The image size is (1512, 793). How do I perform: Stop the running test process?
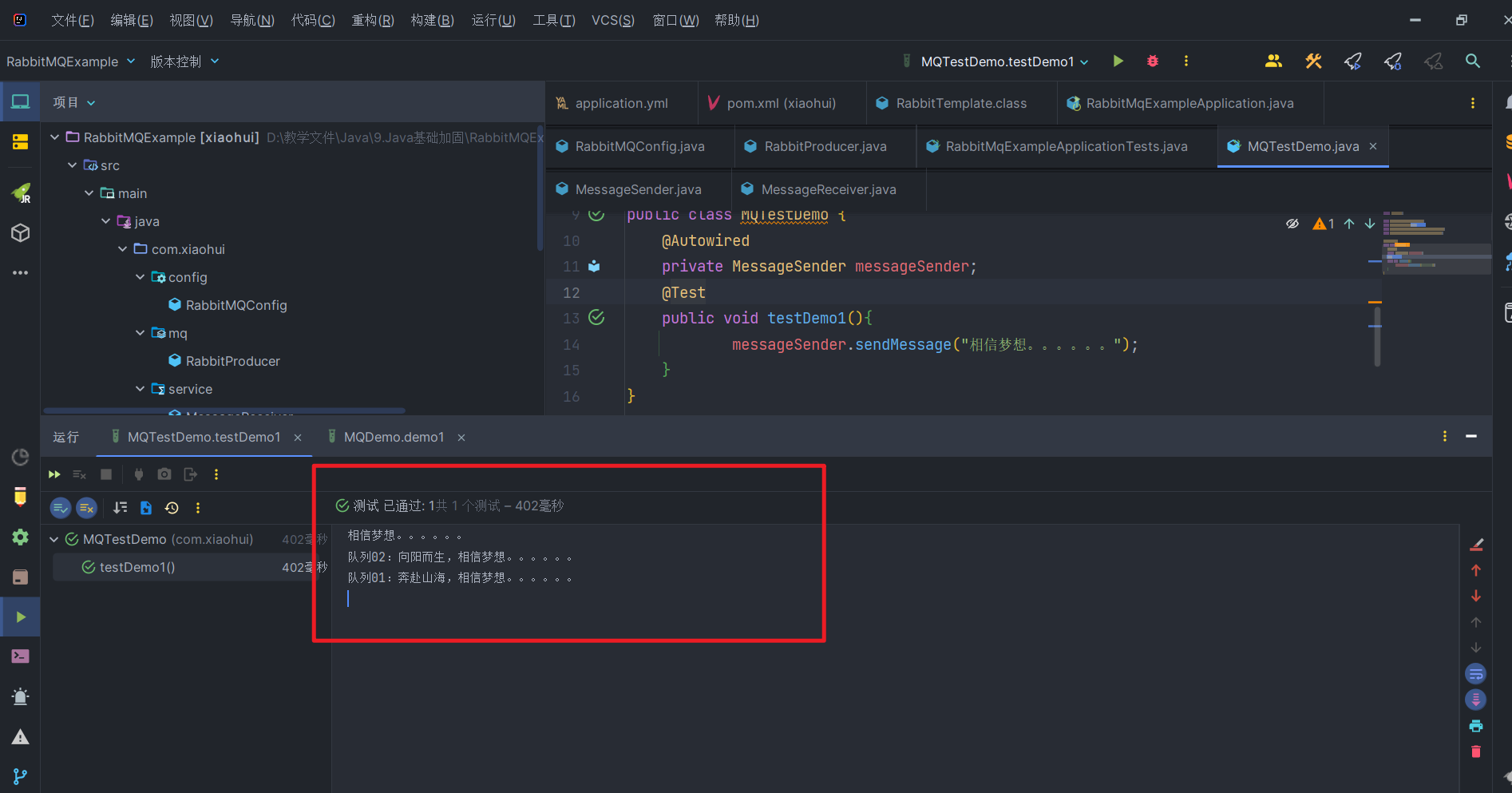[x=106, y=474]
